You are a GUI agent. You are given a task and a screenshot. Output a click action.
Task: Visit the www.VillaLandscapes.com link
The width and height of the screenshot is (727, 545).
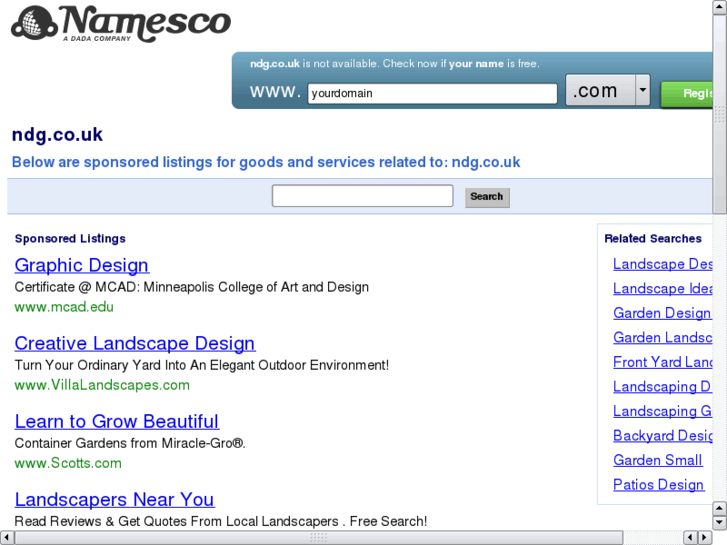(x=102, y=385)
